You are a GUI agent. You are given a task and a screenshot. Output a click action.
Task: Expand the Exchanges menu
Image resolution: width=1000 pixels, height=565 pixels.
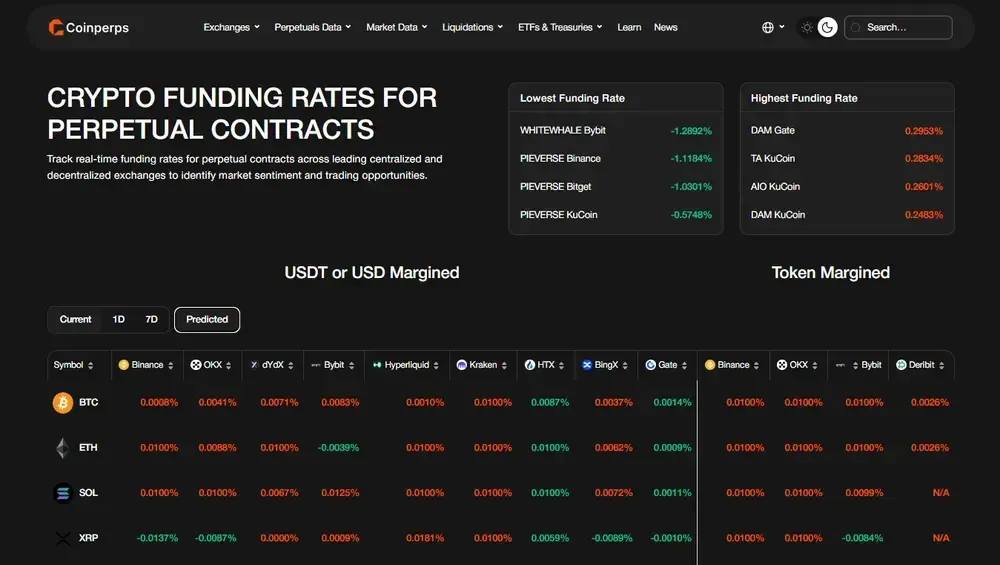[232, 27]
